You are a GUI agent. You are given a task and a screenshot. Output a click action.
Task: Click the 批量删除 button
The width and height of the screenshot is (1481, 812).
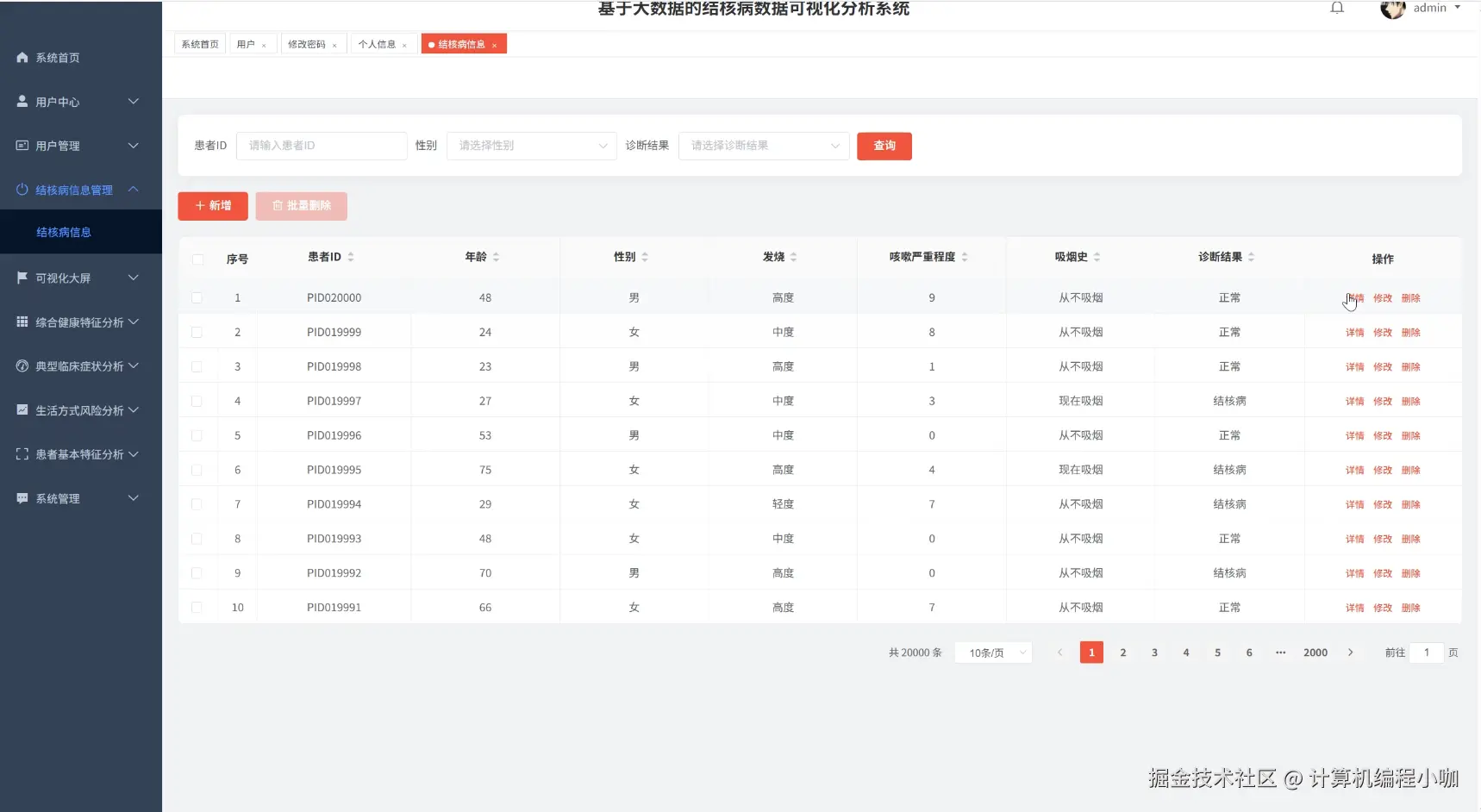tap(302, 206)
